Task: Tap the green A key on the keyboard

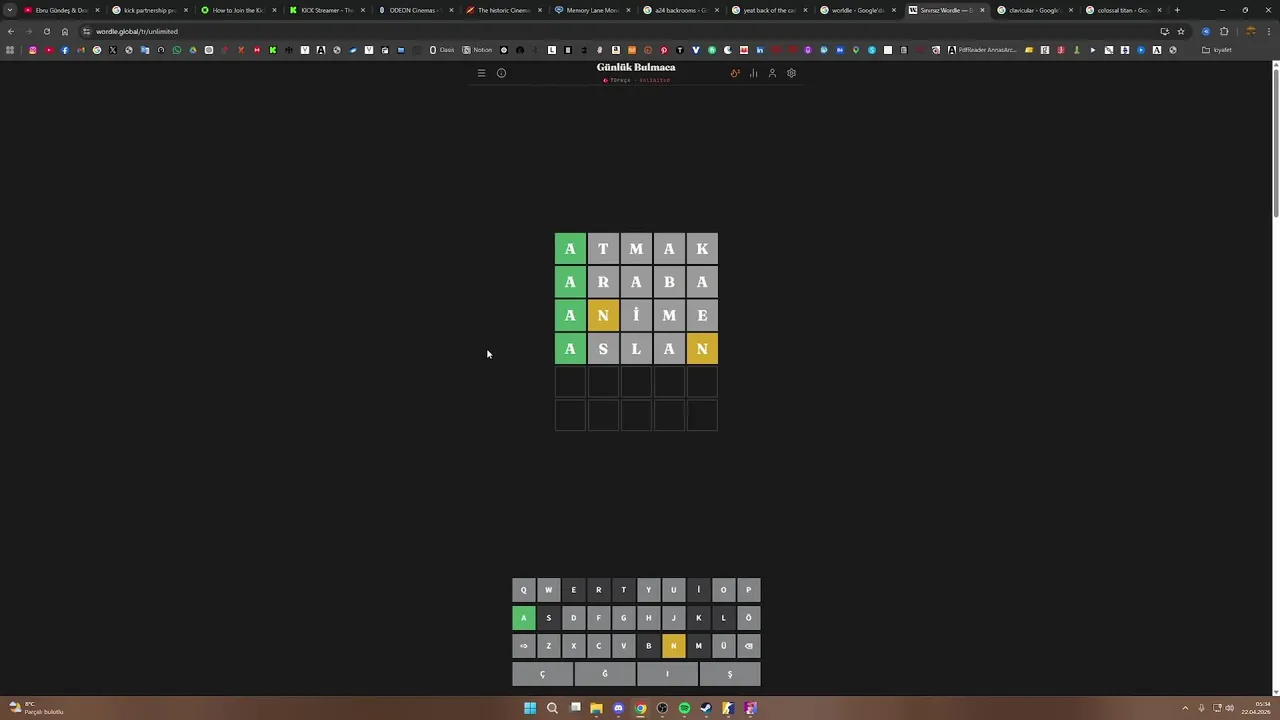Action: point(523,618)
